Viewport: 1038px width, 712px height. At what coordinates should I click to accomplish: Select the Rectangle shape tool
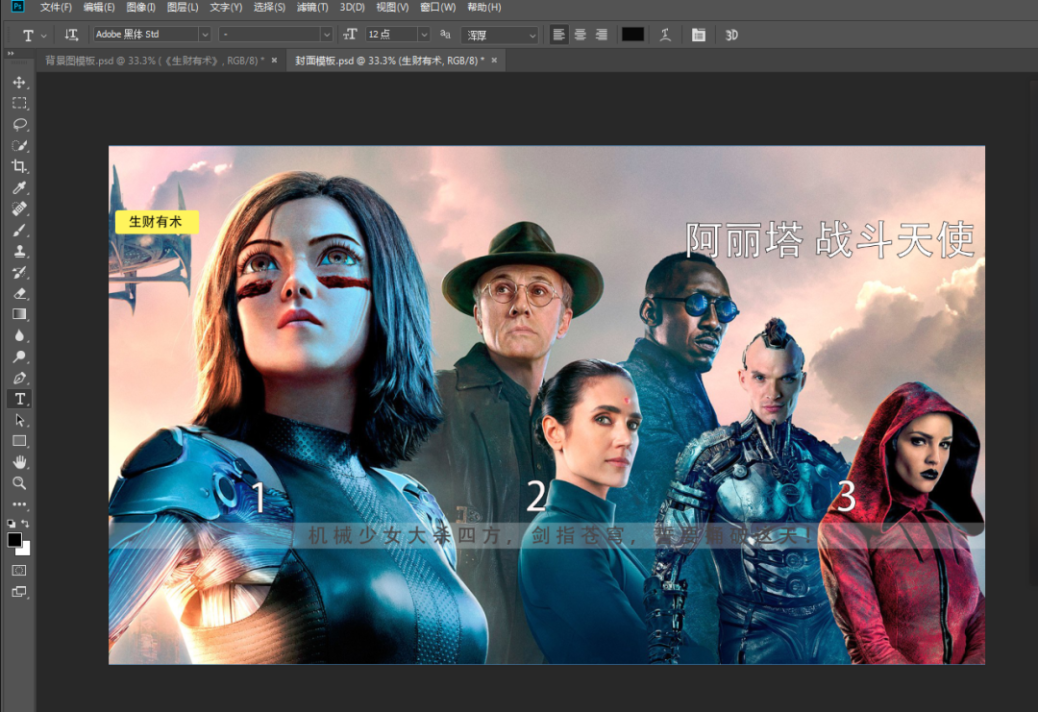pos(19,441)
